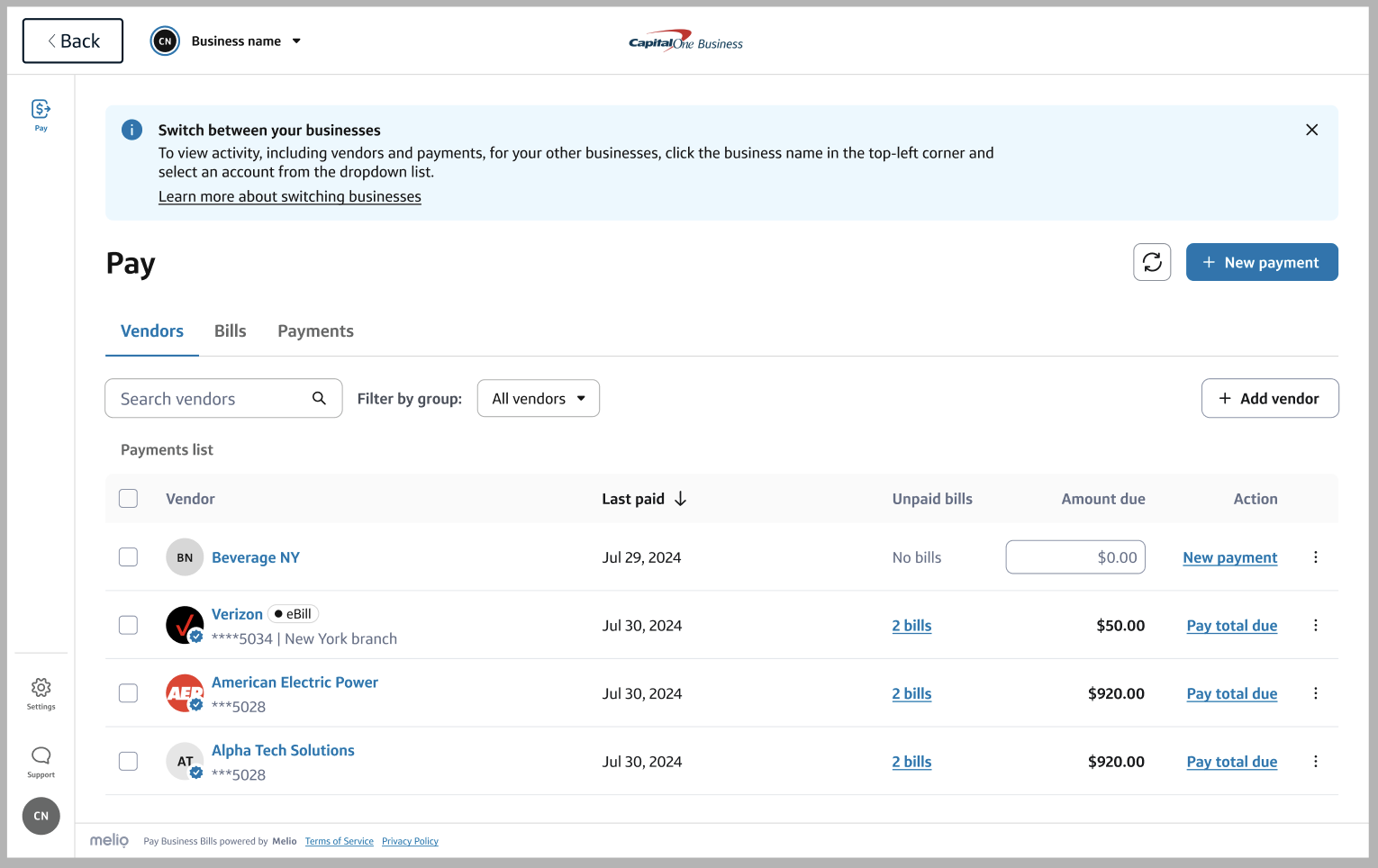Viewport: 1378px width, 868px height.
Task: Tick the American Electric Power checkbox
Action: [129, 693]
